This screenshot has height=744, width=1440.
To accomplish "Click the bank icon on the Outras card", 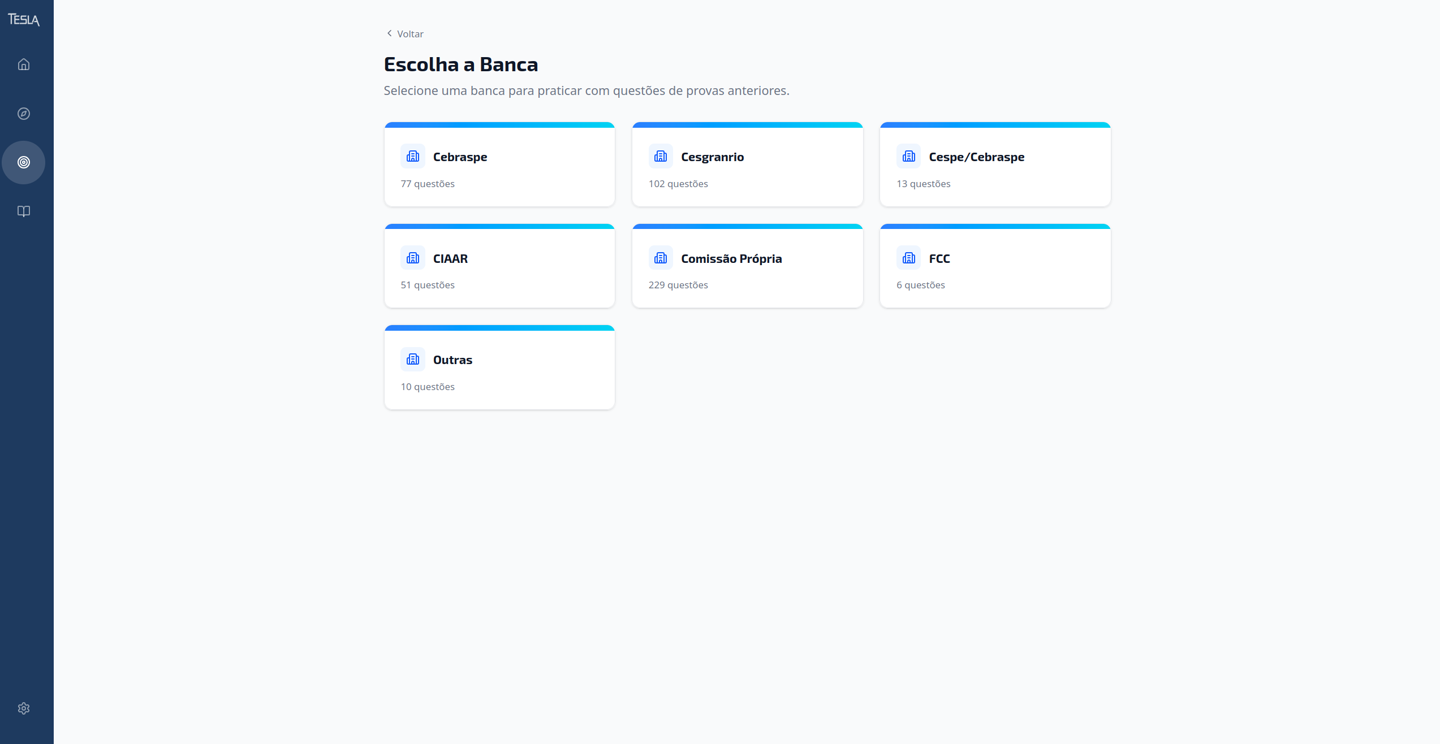I will [x=412, y=359].
